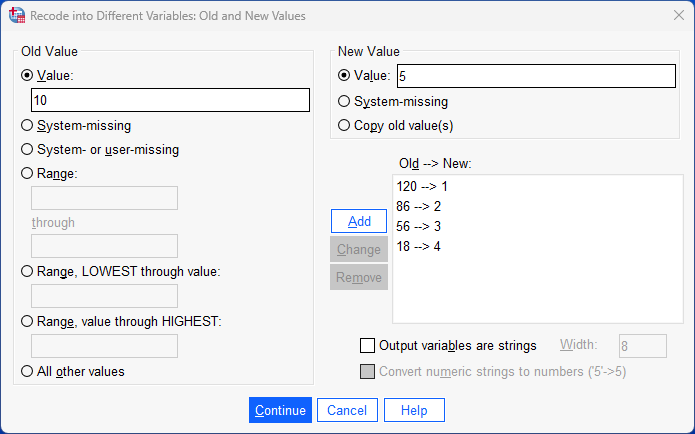Click the Cancel button

[347, 410]
